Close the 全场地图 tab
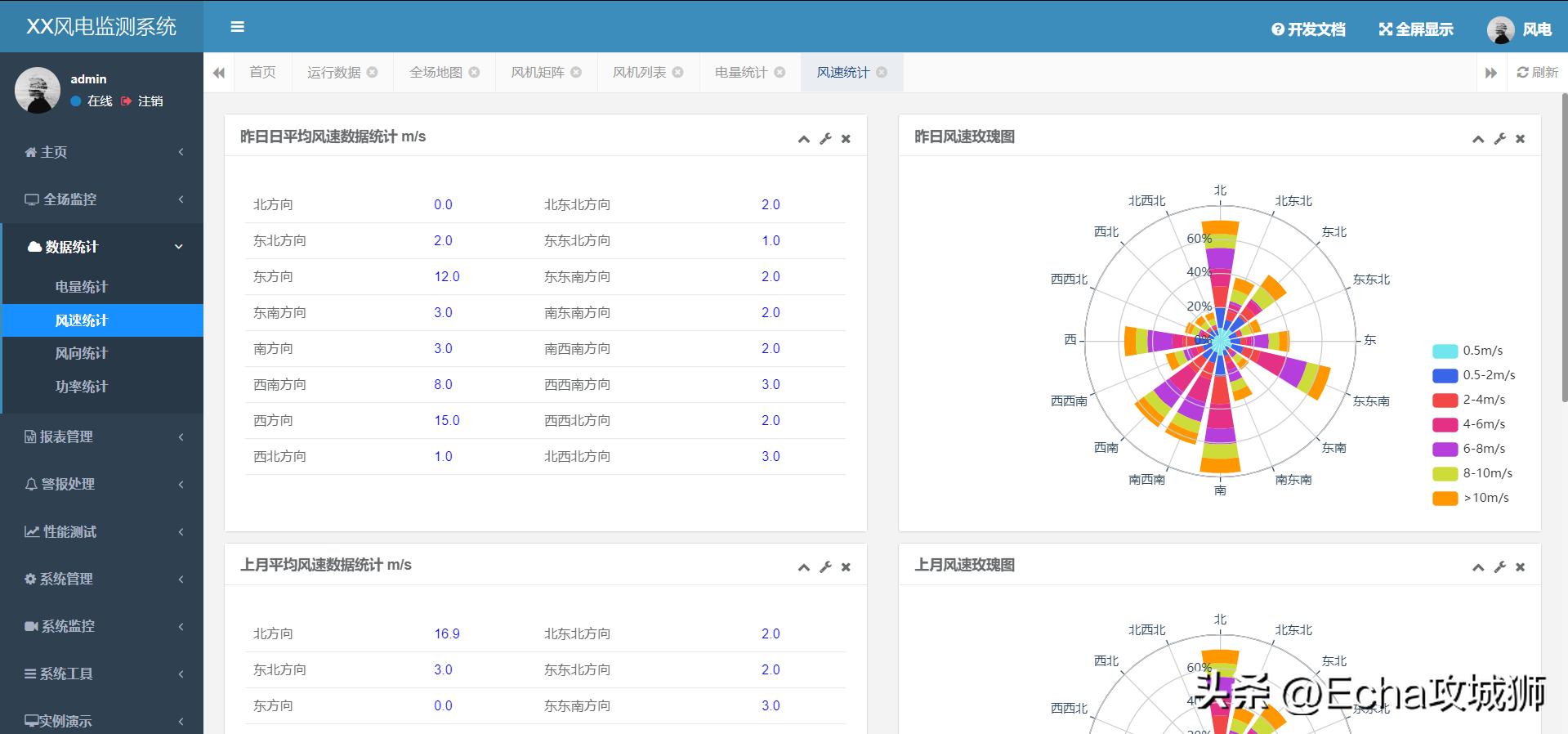This screenshot has width=1568, height=734. 475,72
